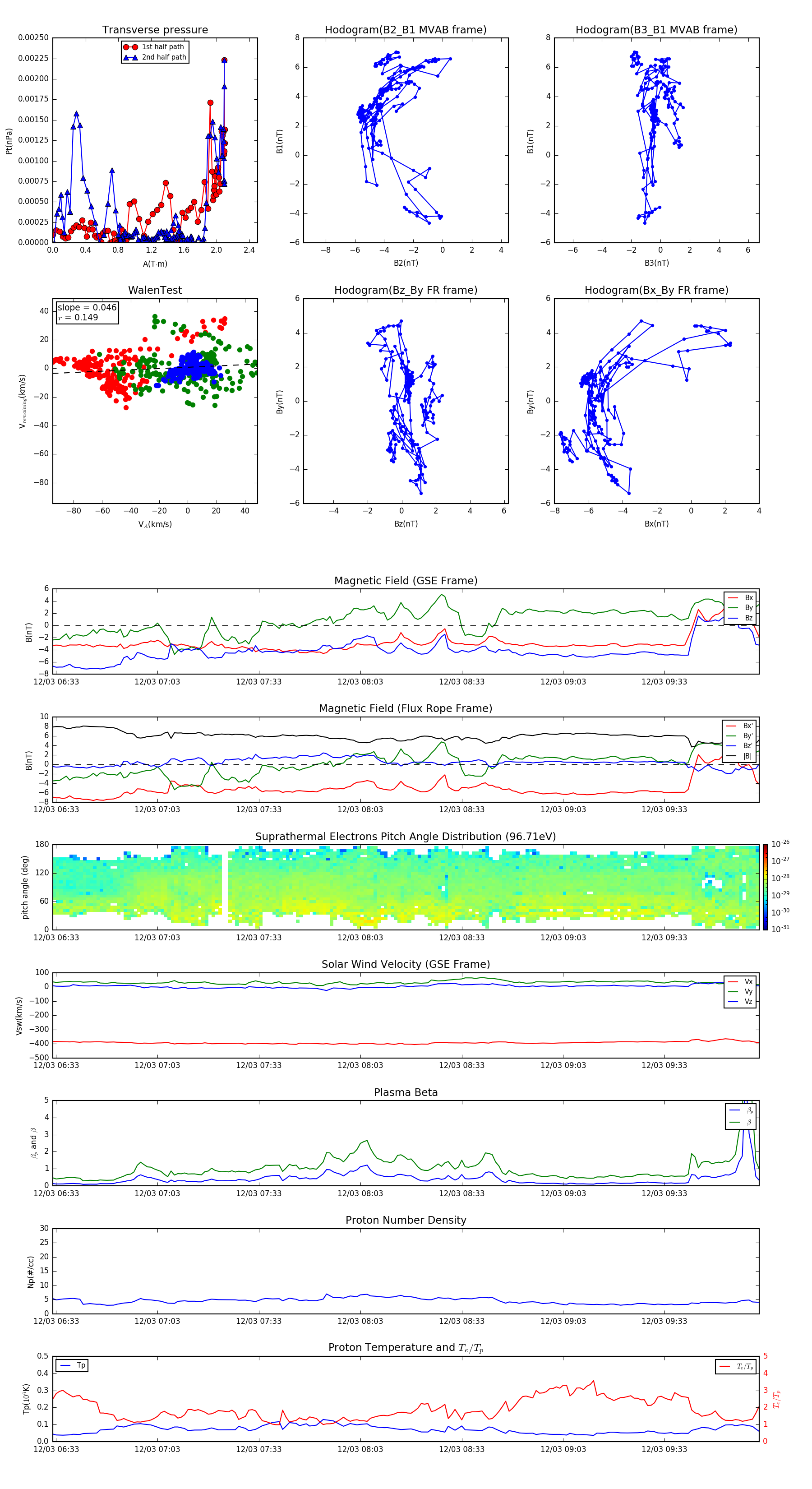Click the 'Vsw(km/s)' axis label
The image size is (812, 1489).
click(x=18, y=1016)
